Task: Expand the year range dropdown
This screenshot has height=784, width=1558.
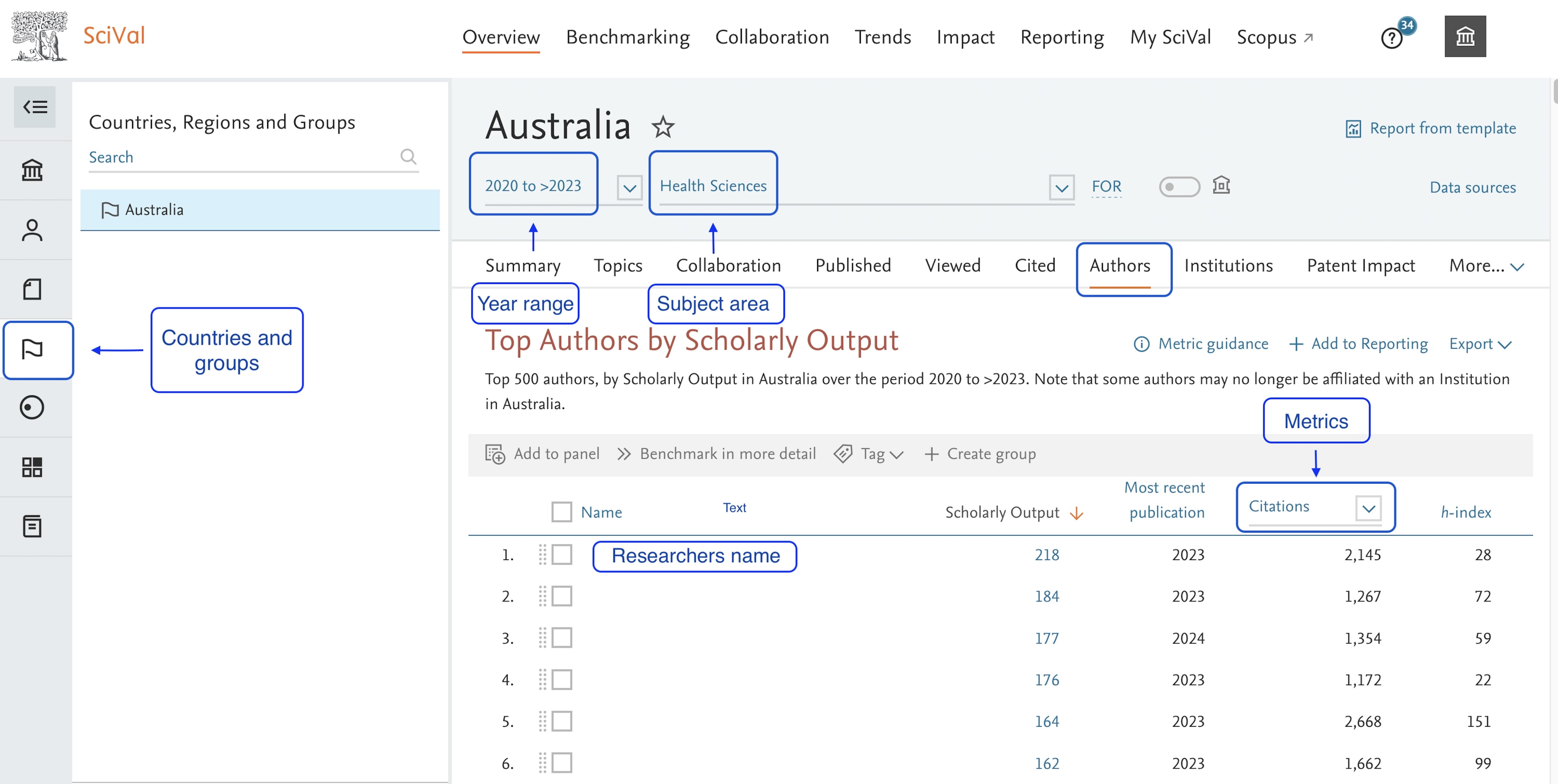Action: (629, 188)
